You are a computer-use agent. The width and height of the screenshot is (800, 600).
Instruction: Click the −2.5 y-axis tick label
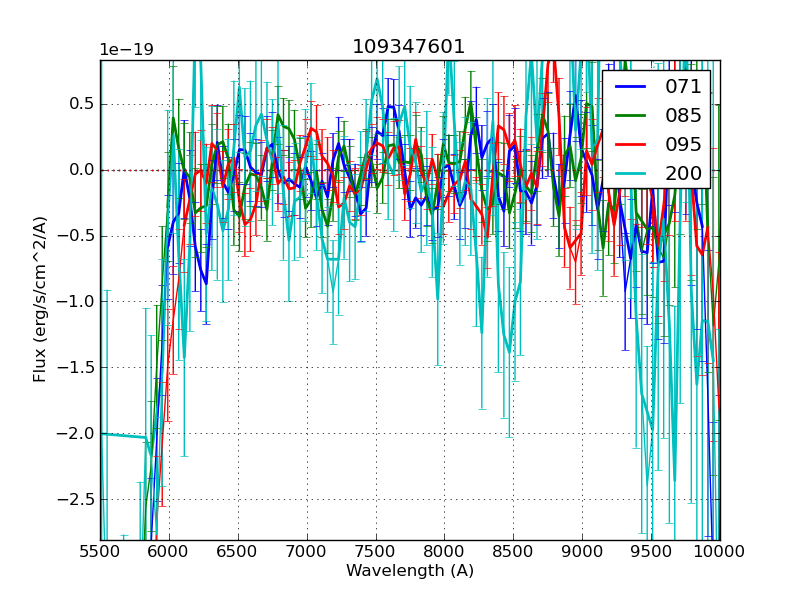tap(75, 500)
